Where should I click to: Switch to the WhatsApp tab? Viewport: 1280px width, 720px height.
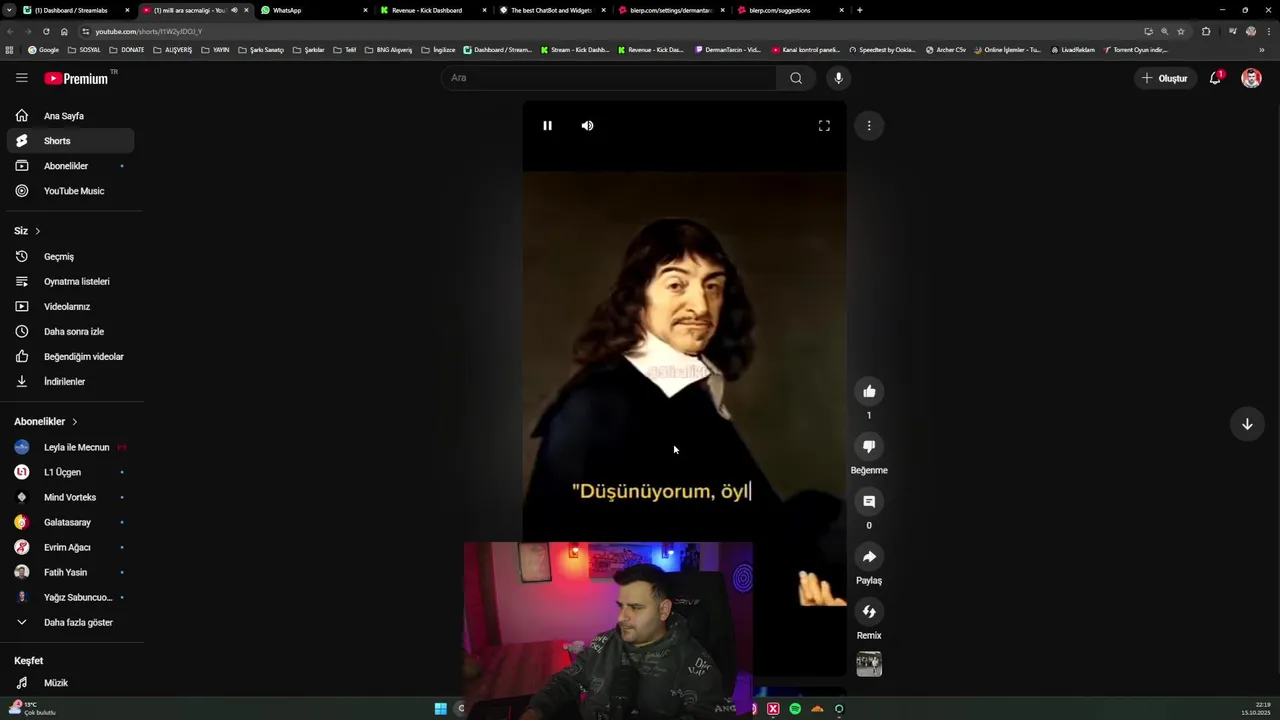click(315, 10)
